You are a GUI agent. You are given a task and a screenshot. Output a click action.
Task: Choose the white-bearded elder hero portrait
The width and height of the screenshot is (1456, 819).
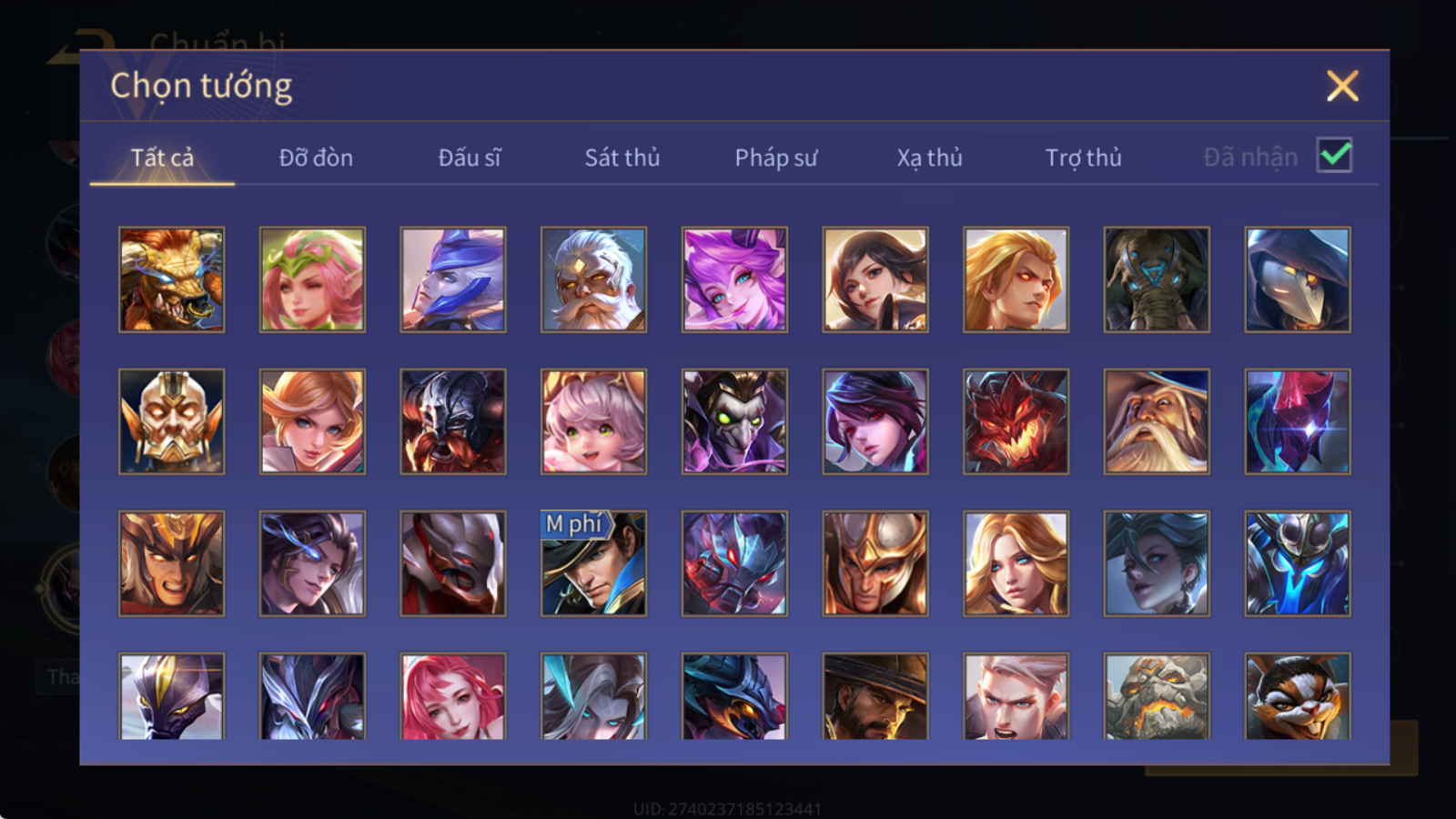[x=593, y=279]
